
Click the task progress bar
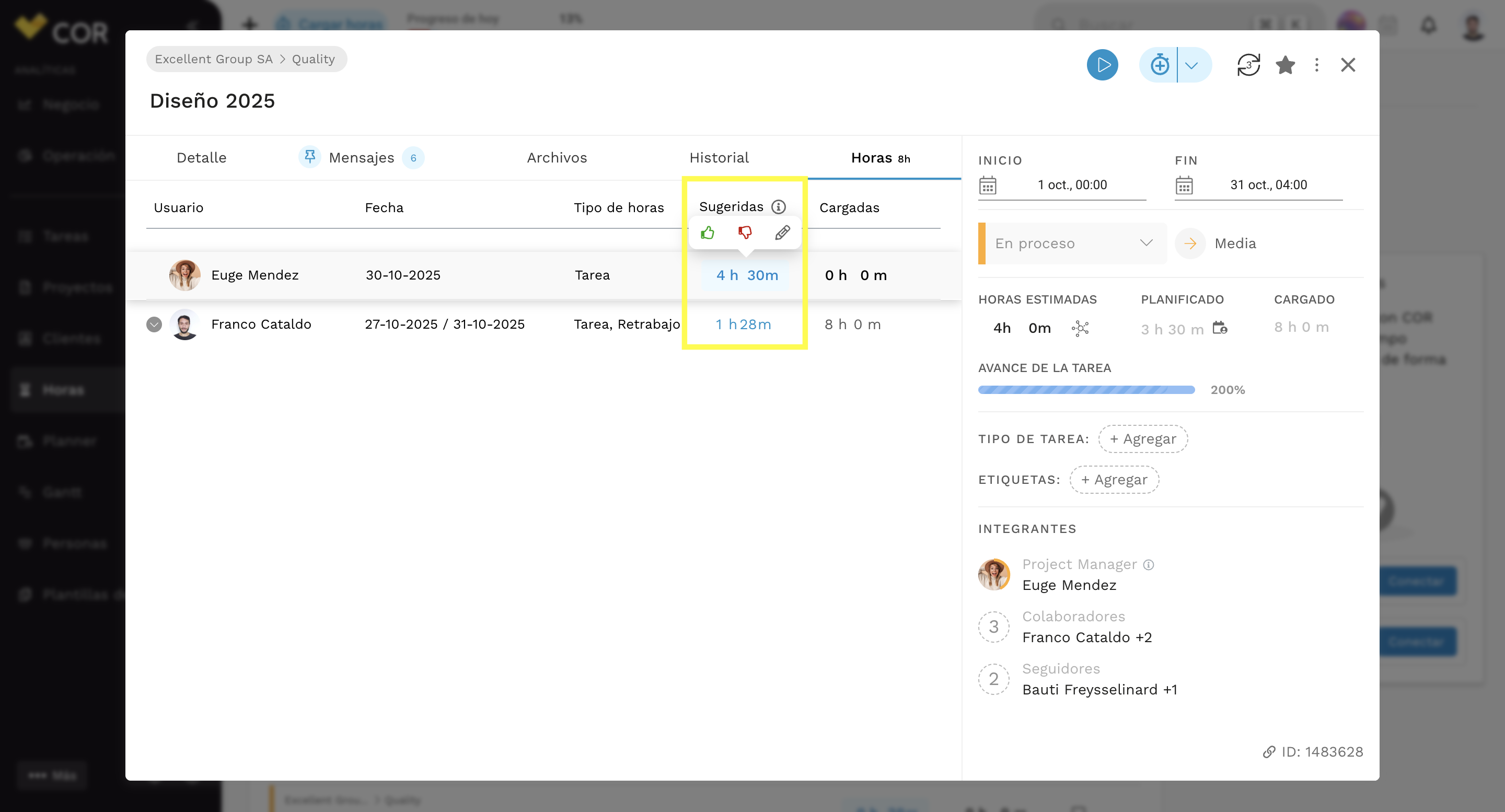[x=1086, y=390]
